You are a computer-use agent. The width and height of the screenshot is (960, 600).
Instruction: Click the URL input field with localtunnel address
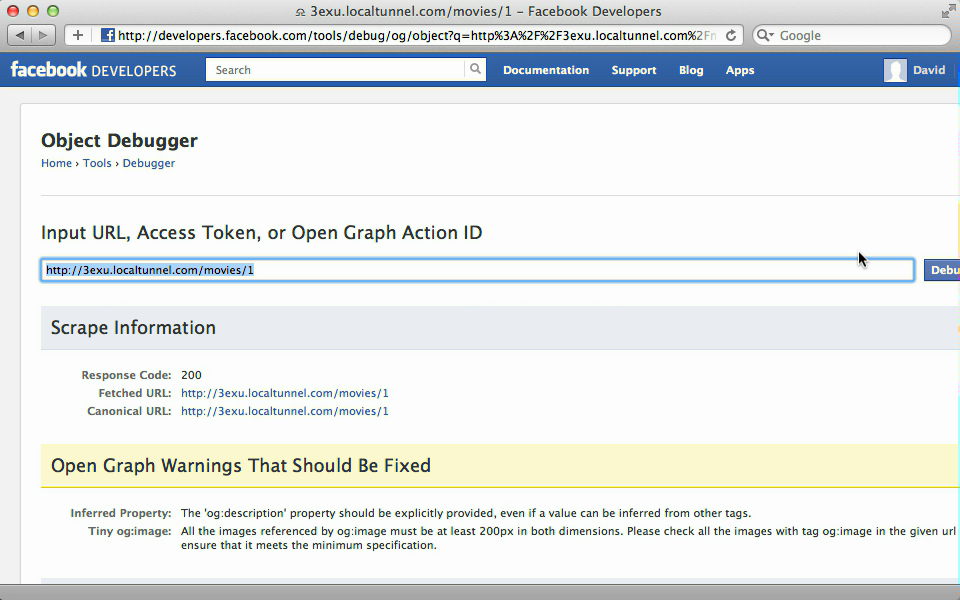pos(478,270)
